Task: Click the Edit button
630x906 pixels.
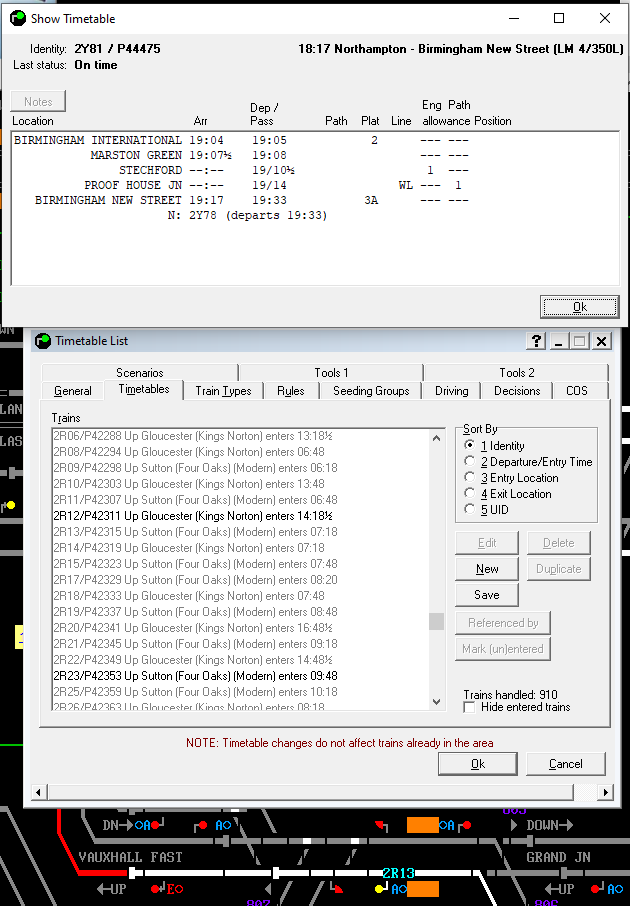Action: click(487, 543)
